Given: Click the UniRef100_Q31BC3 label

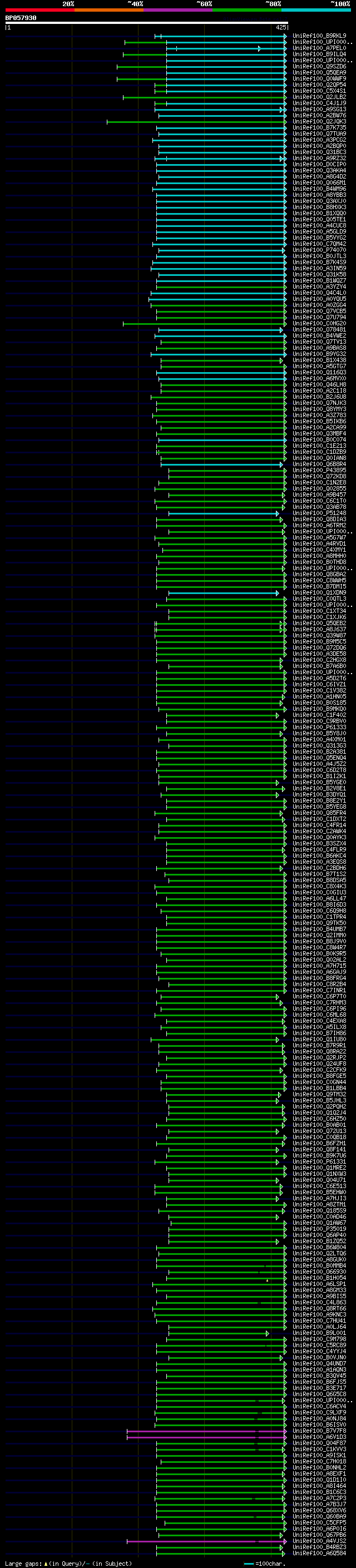Looking at the screenshot, I should click(319, 152).
